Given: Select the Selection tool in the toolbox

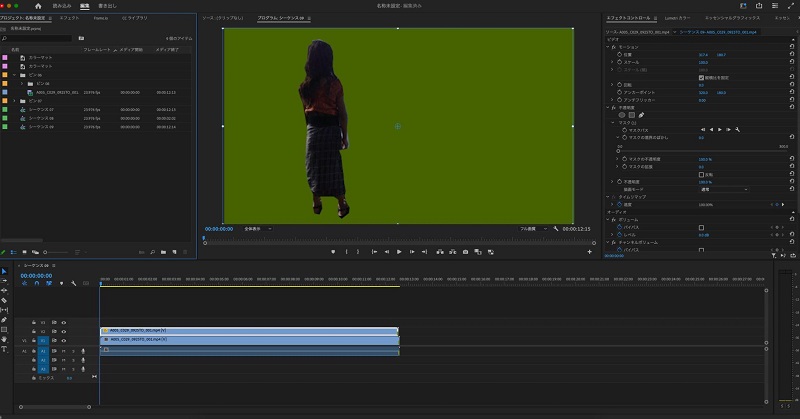Looking at the screenshot, I should tap(4, 271).
